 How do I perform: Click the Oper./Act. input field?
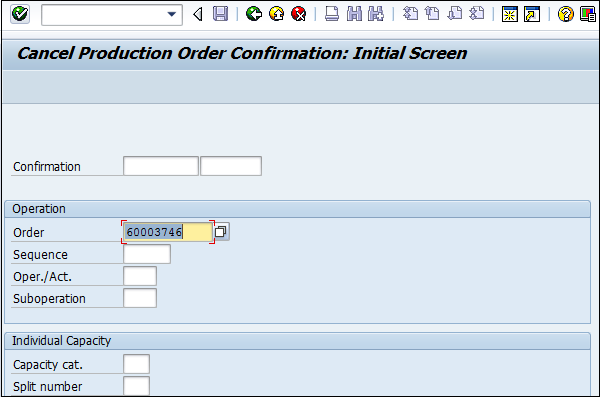tap(140, 276)
